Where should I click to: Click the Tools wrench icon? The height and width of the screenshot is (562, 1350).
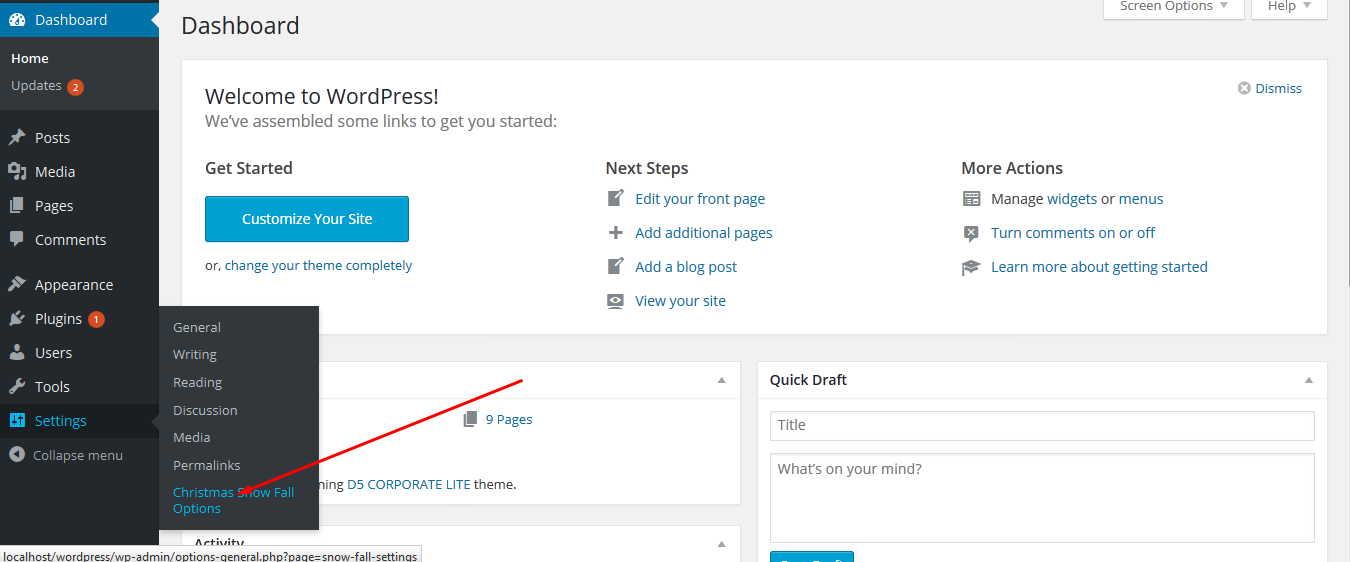[x=17, y=387]
